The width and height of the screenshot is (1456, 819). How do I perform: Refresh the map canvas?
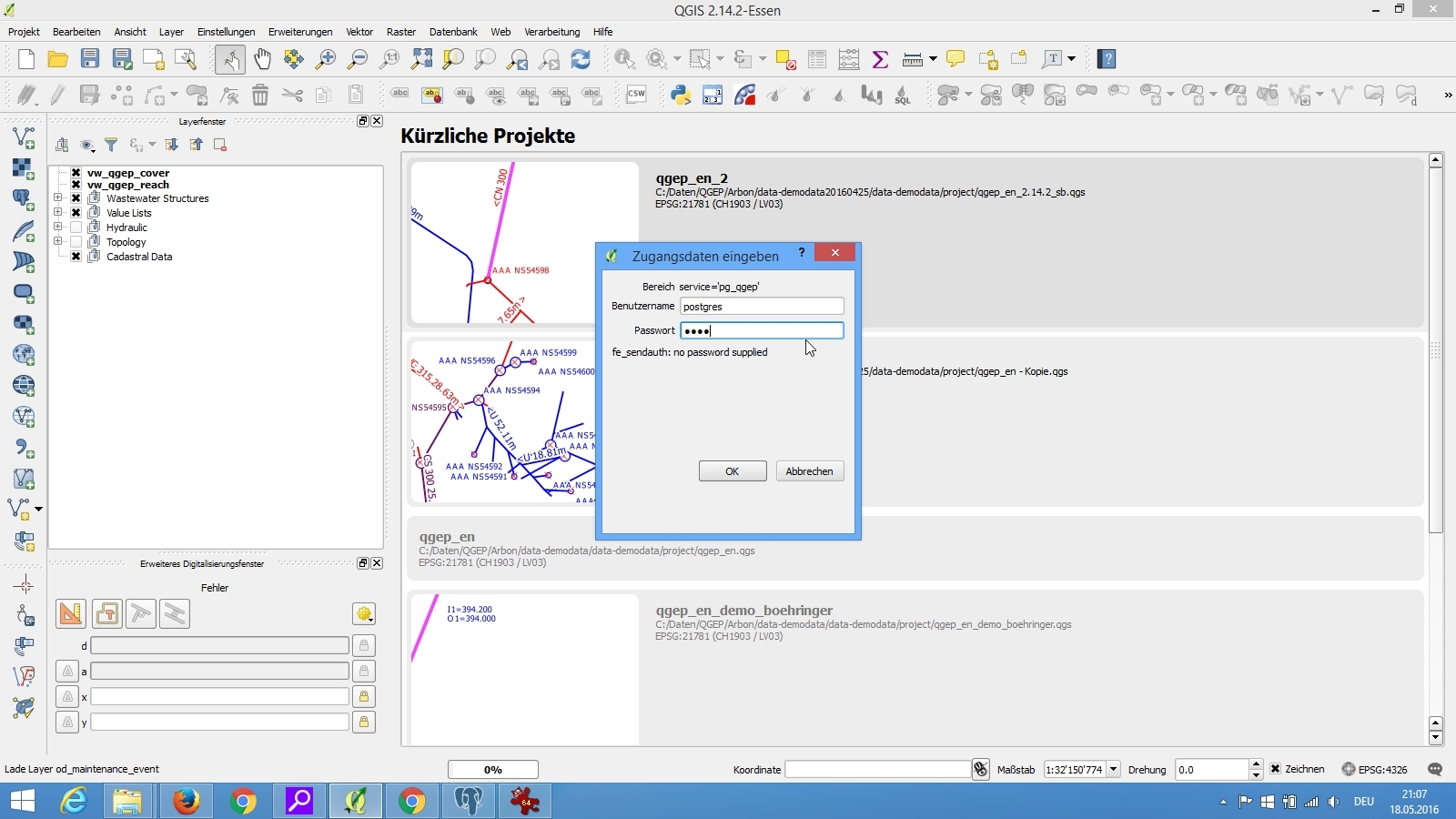click(x=581, y=59)
